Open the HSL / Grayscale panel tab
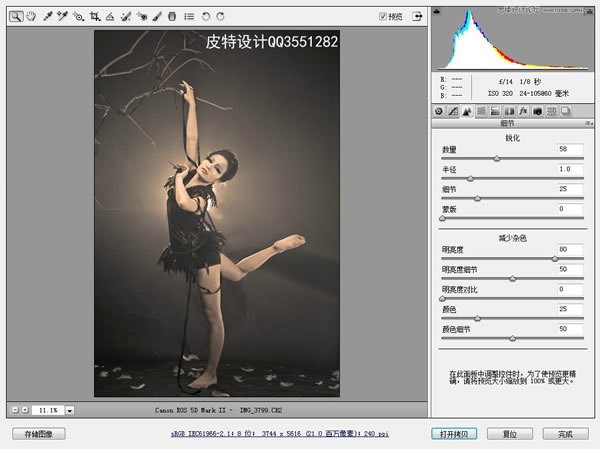Viewport: 600px width, 449px height. [481, 111]
